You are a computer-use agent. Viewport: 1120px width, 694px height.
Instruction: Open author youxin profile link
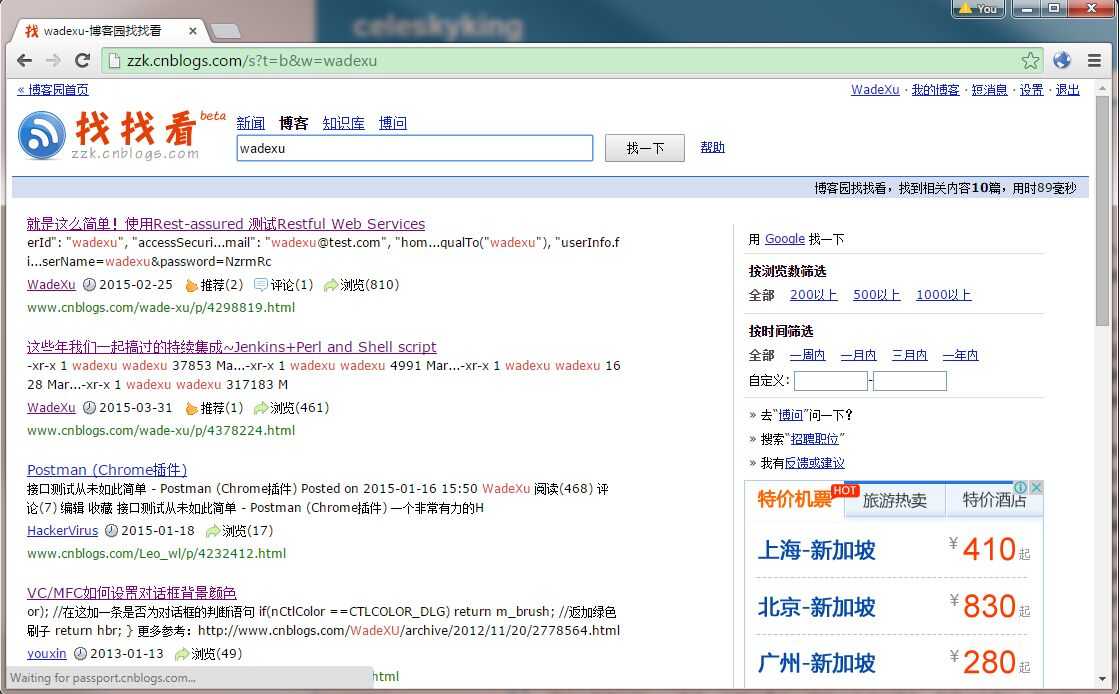[x=46, y=653]
